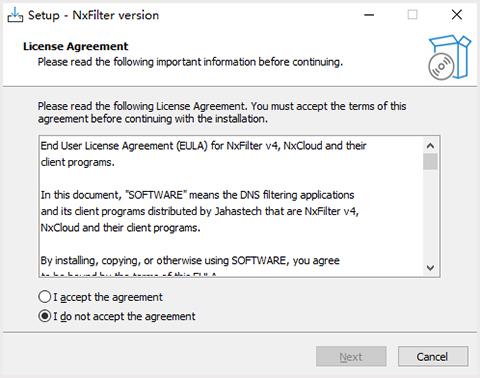This screenshot has height=378, width=480.
Task: Click the "I accept the agreement" label text
Action: tap(108, 297)
